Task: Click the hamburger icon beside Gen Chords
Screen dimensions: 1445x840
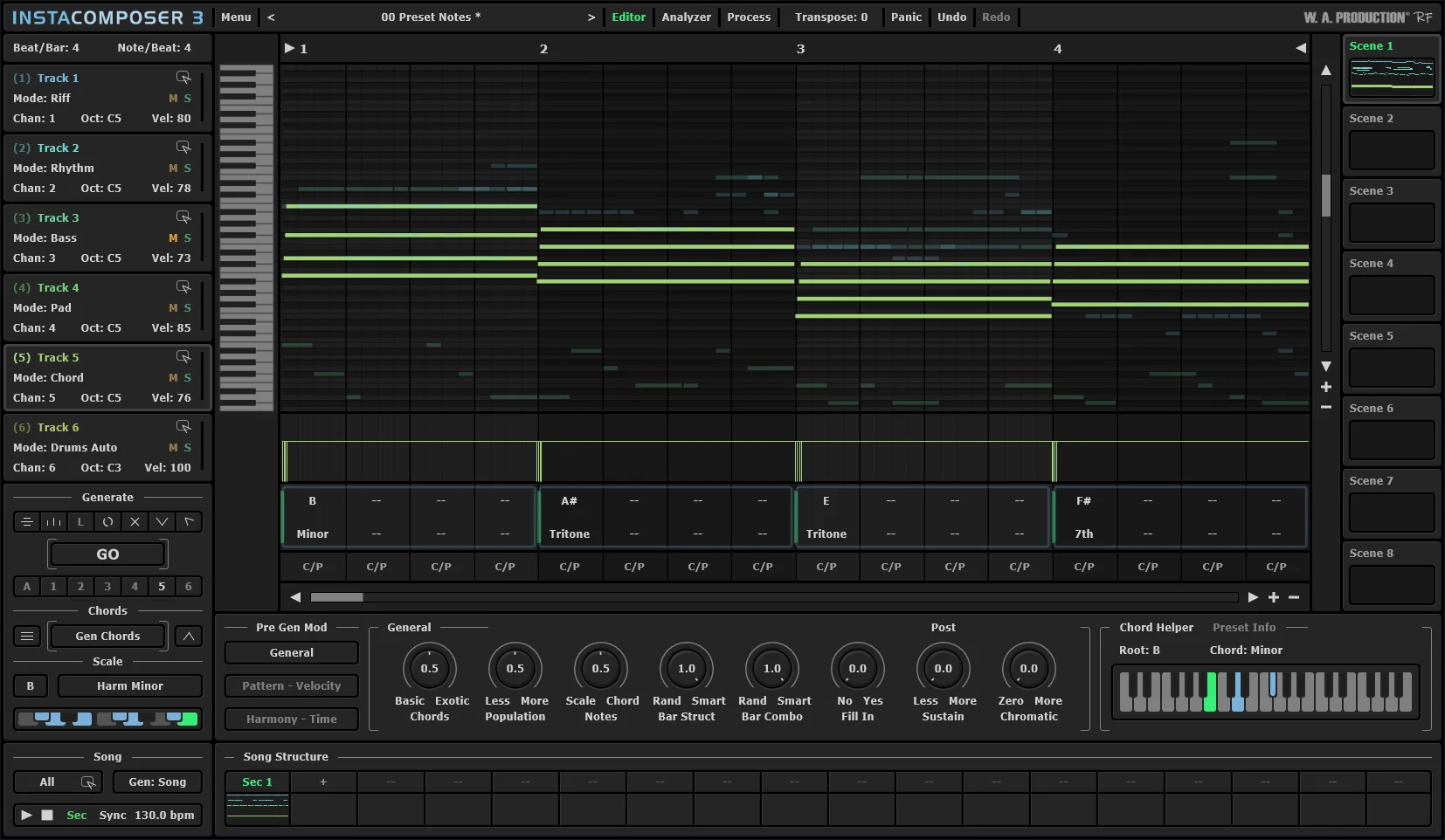Action: tap(27, 637)
